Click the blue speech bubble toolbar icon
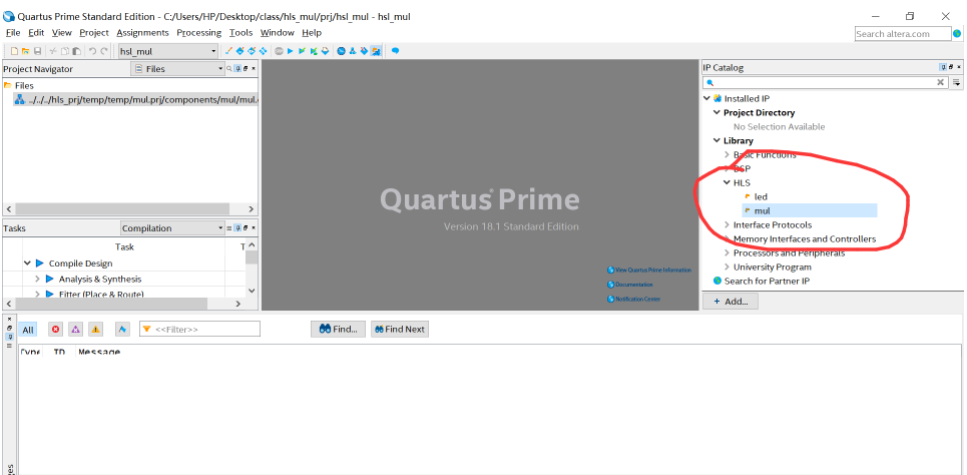Screen dimensions: 967x475 395,51
